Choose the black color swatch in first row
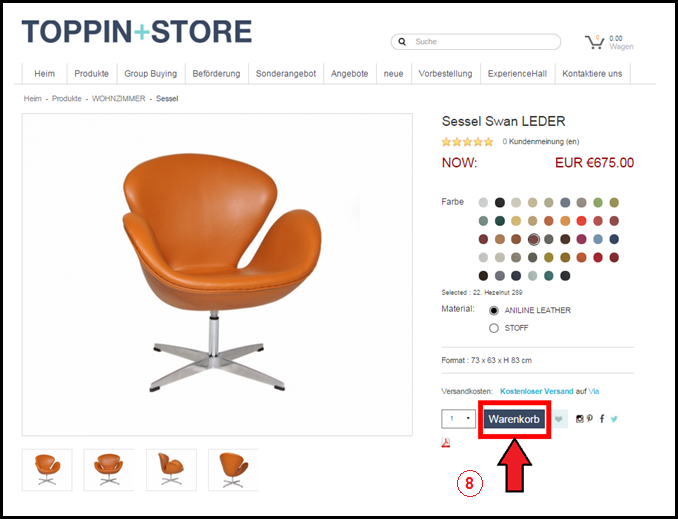The image size is (678, 519). click(500, 202)
